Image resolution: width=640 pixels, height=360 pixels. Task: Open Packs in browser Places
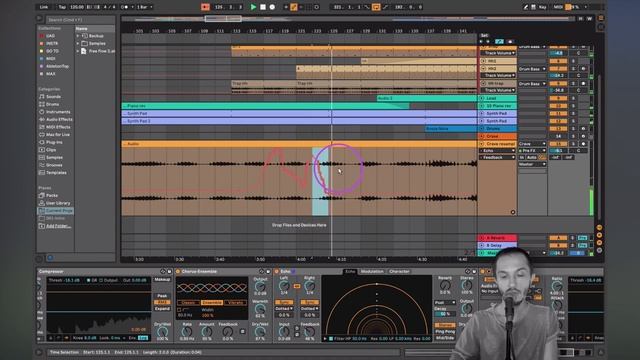(x=51, y=196)
